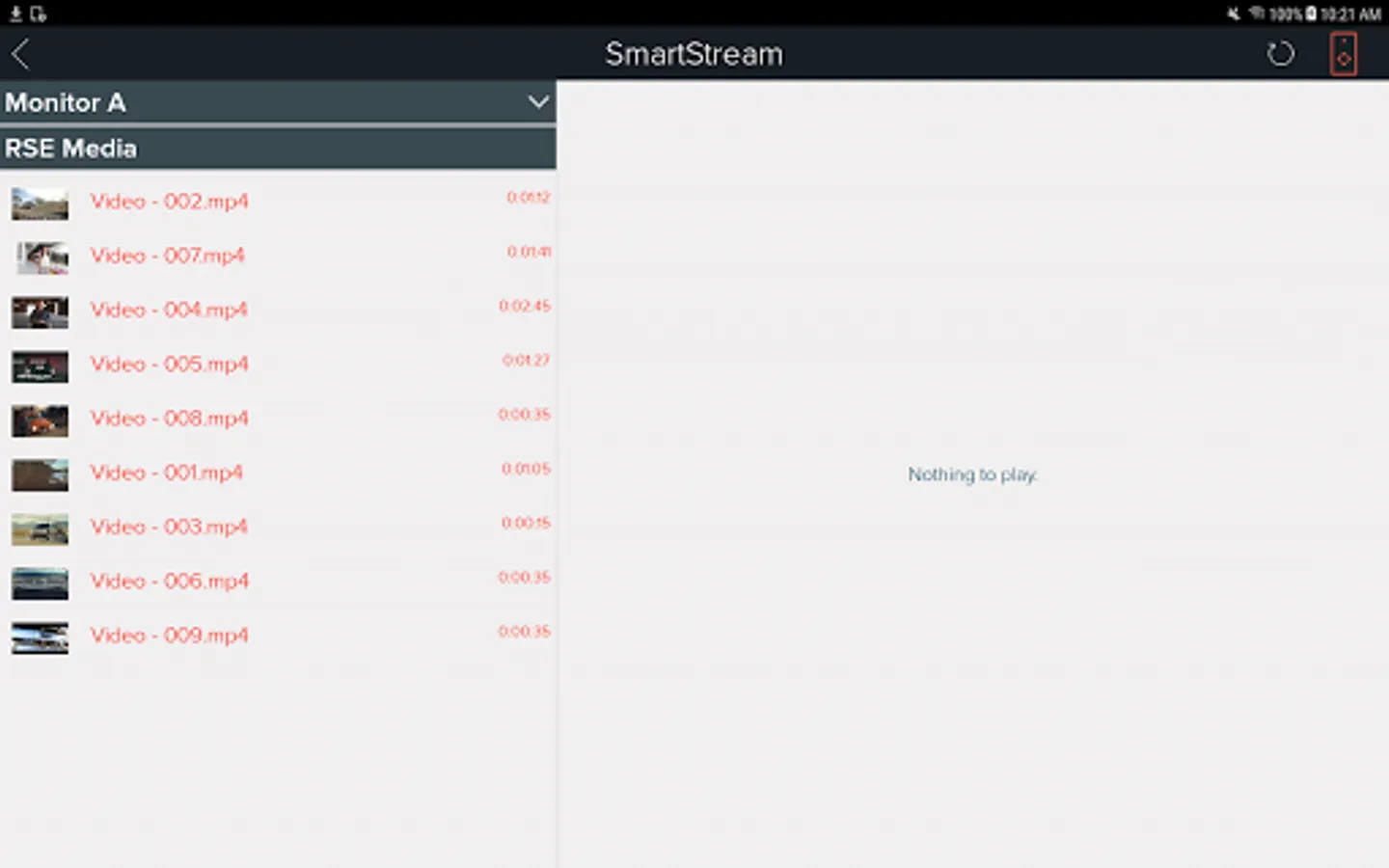Image resolution: width=1389 pixels, height=868 pixels.
Task: Play Video - 004.mp4
Action: tap(278, 310)
